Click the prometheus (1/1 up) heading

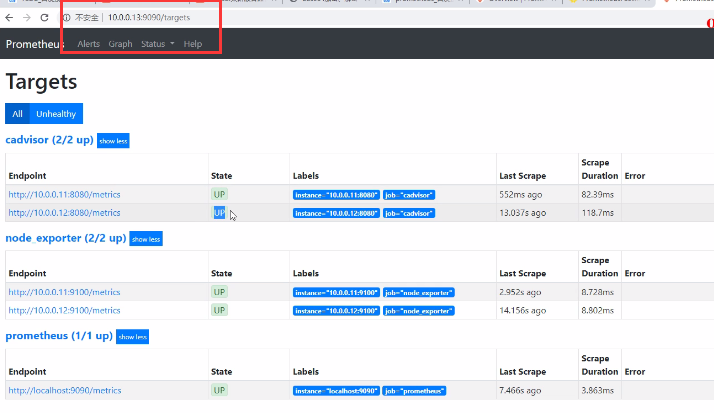pos(59,336)
